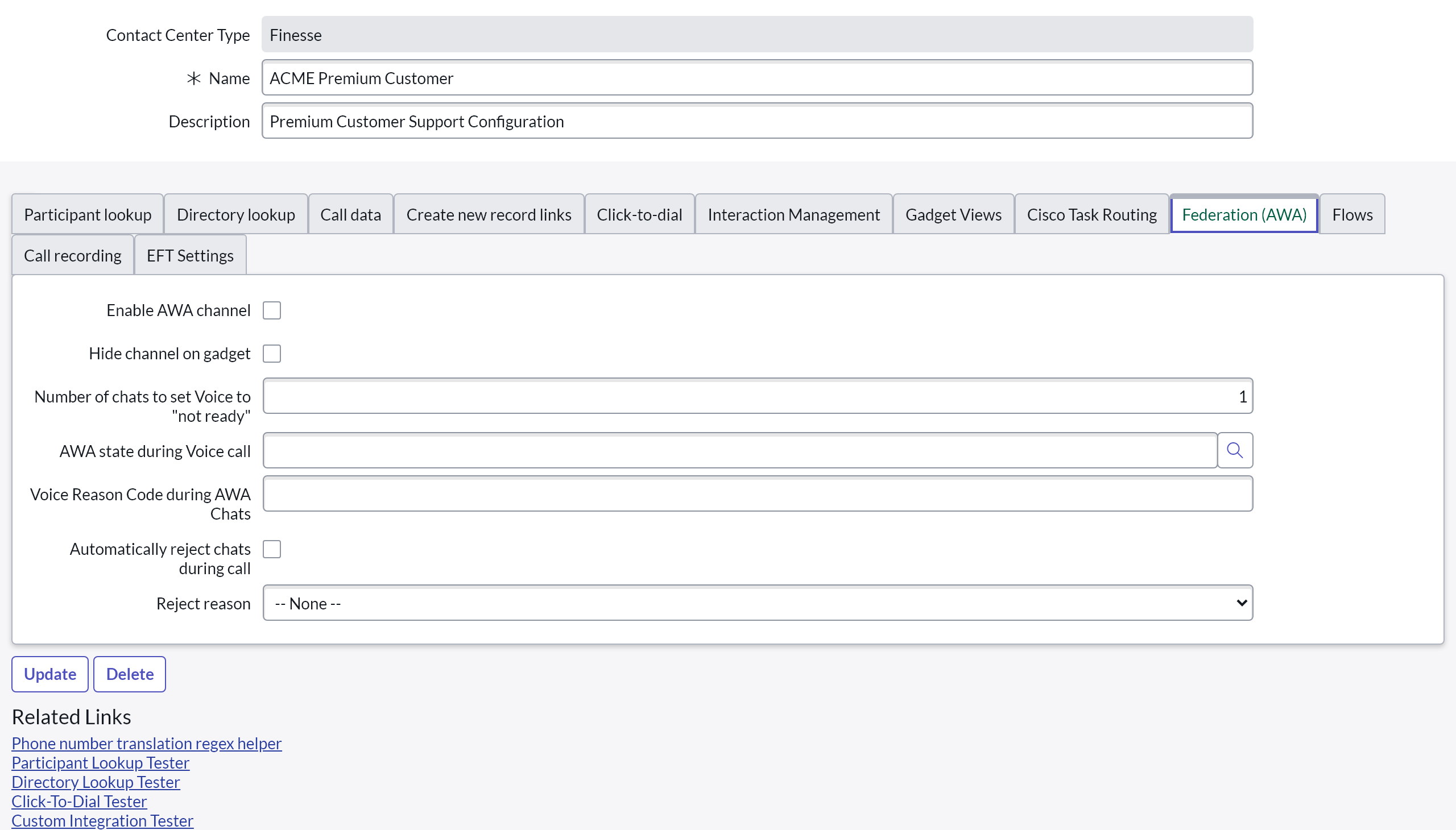
Task: Open the Directory lookup tab
Action: [235, 214]
